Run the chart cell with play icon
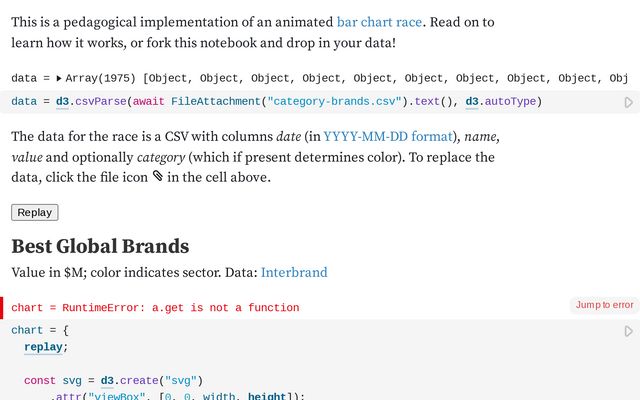The height and width of the screenshot is (400, 640). (628, 331)
